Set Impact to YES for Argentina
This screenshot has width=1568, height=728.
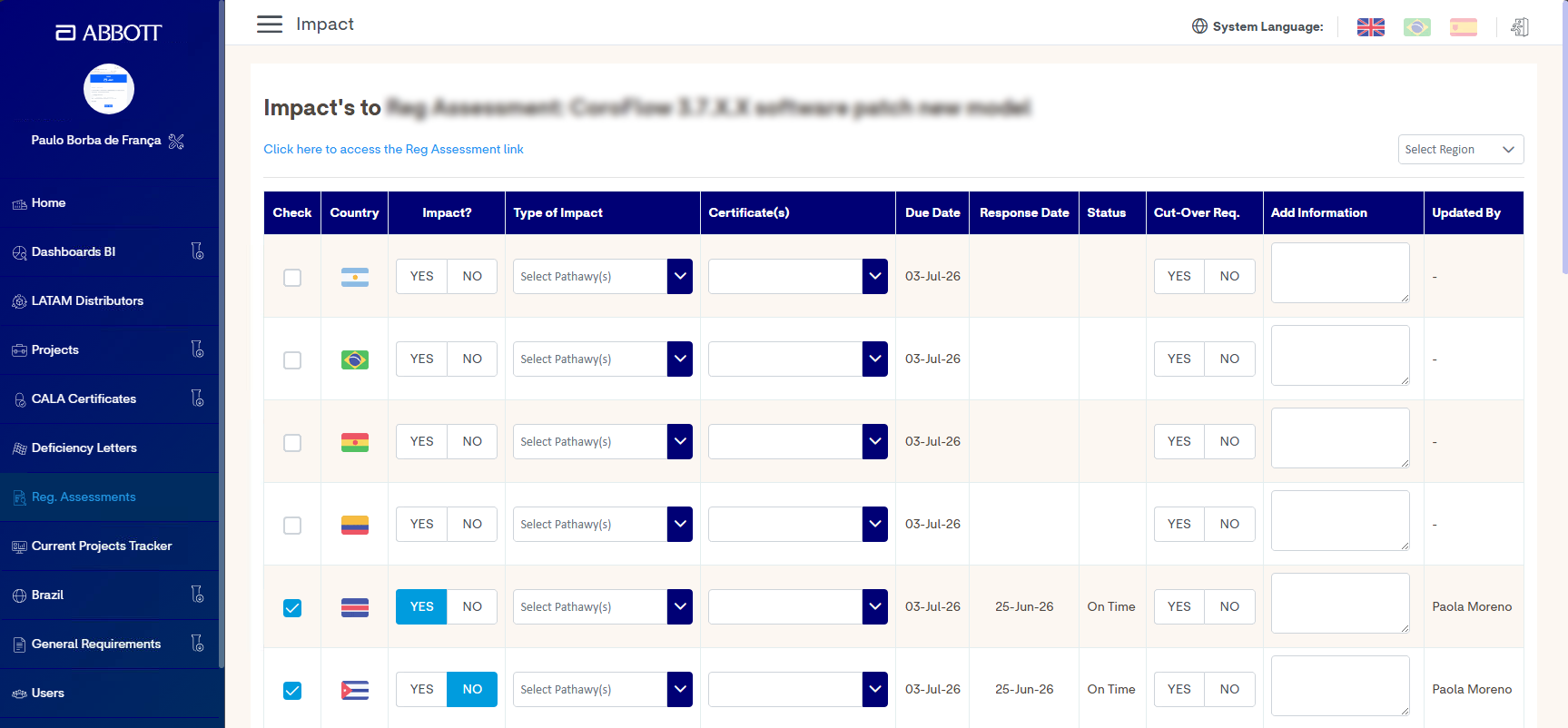tap(421, 276)
